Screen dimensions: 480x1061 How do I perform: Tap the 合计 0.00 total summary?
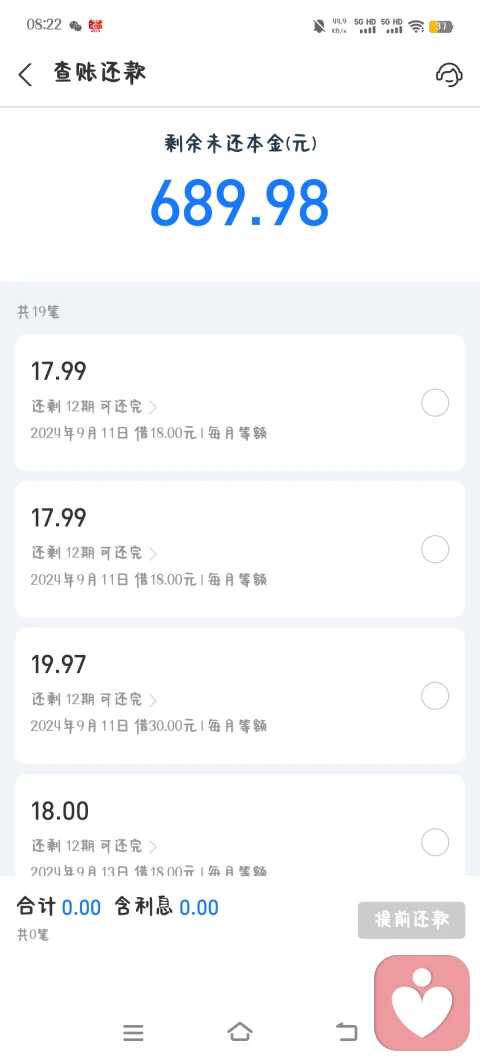click(x=59, y=907)
